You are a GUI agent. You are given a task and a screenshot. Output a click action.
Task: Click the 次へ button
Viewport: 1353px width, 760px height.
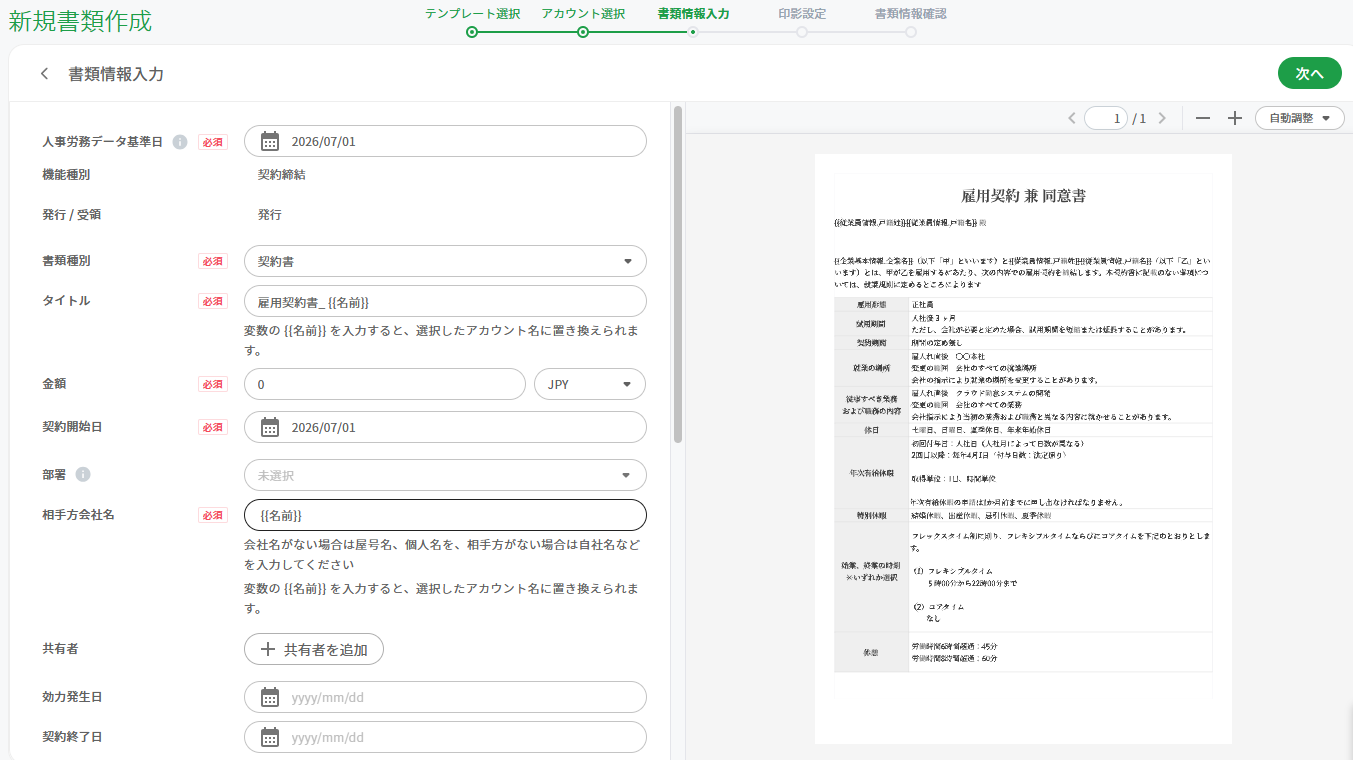[x=1310, y=74]
